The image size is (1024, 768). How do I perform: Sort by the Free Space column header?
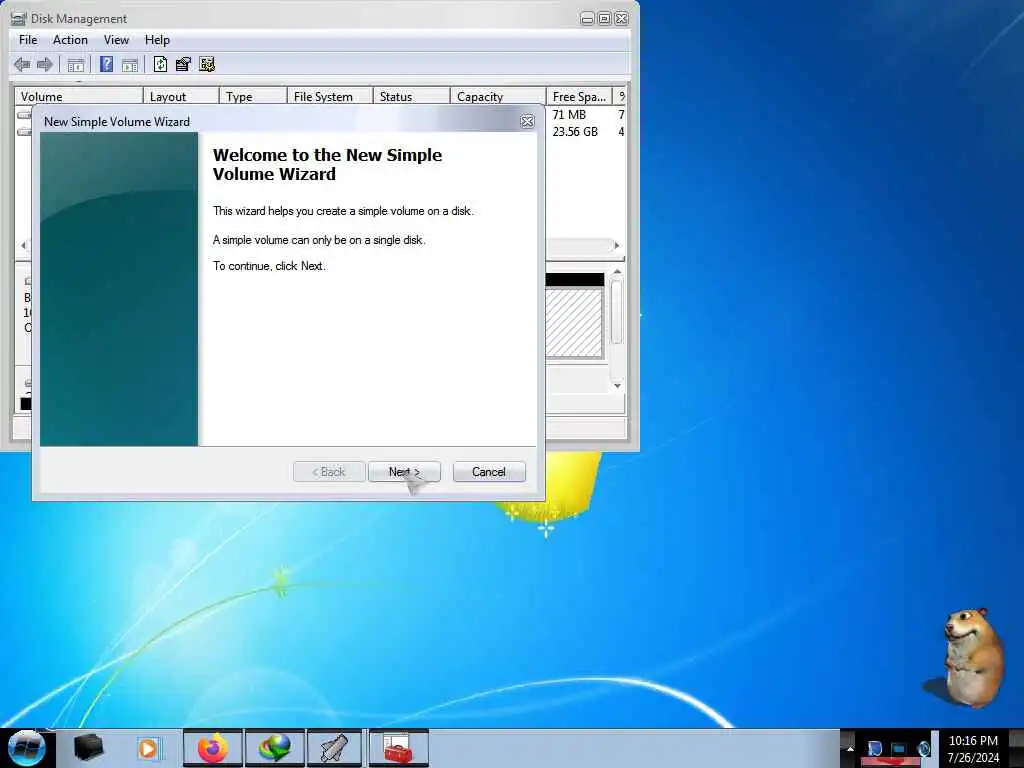(x=579, y=96)
